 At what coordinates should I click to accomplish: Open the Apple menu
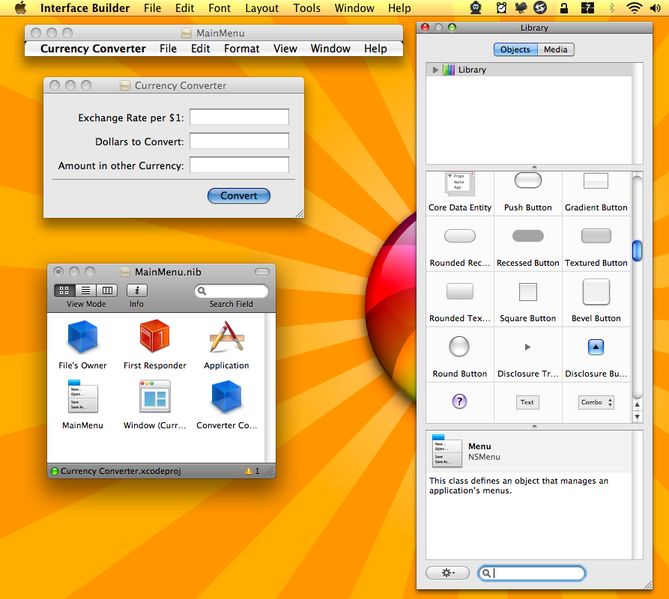(x=20, y=8)
